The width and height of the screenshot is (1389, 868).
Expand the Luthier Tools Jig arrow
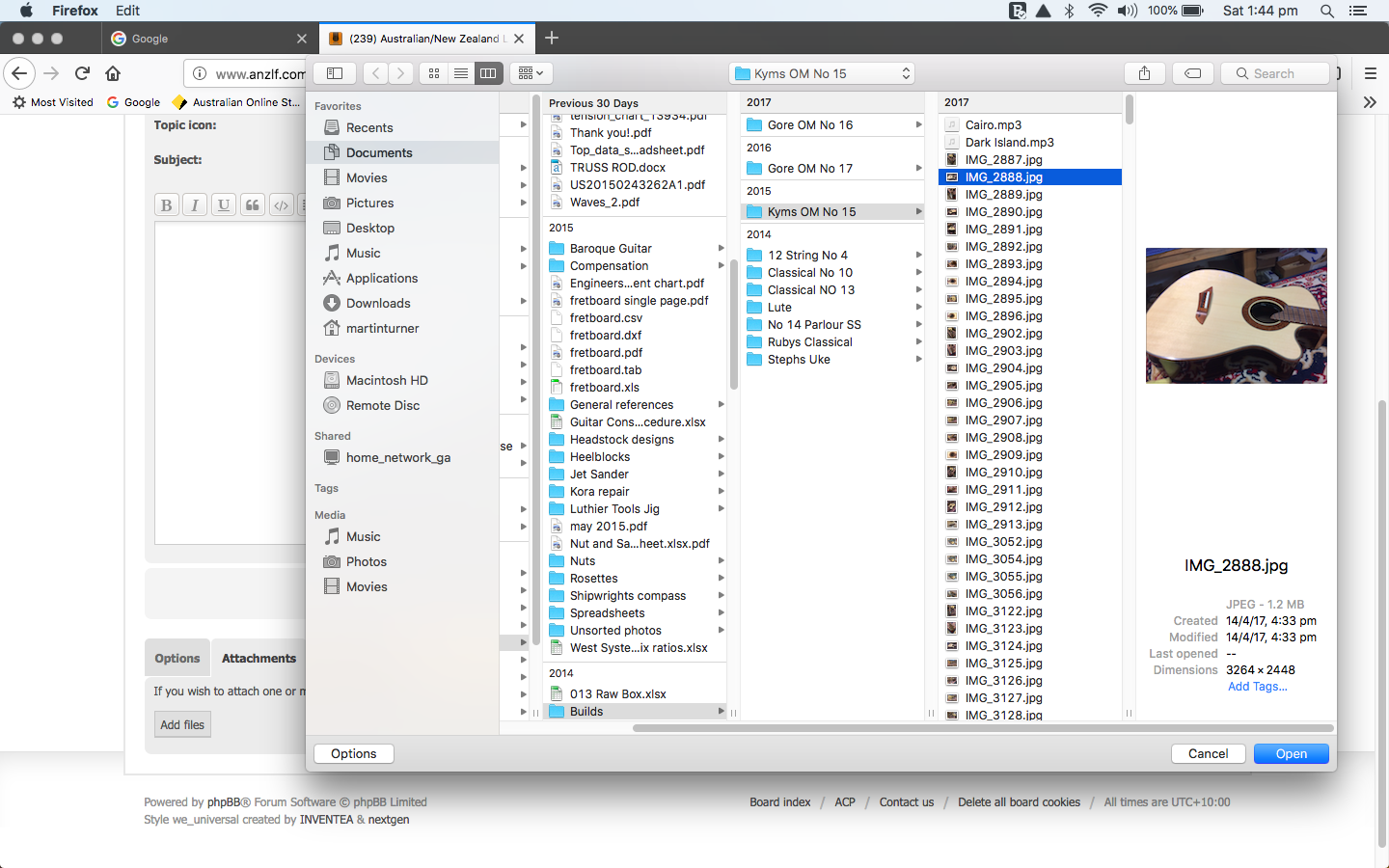click(x=721, y=508)
